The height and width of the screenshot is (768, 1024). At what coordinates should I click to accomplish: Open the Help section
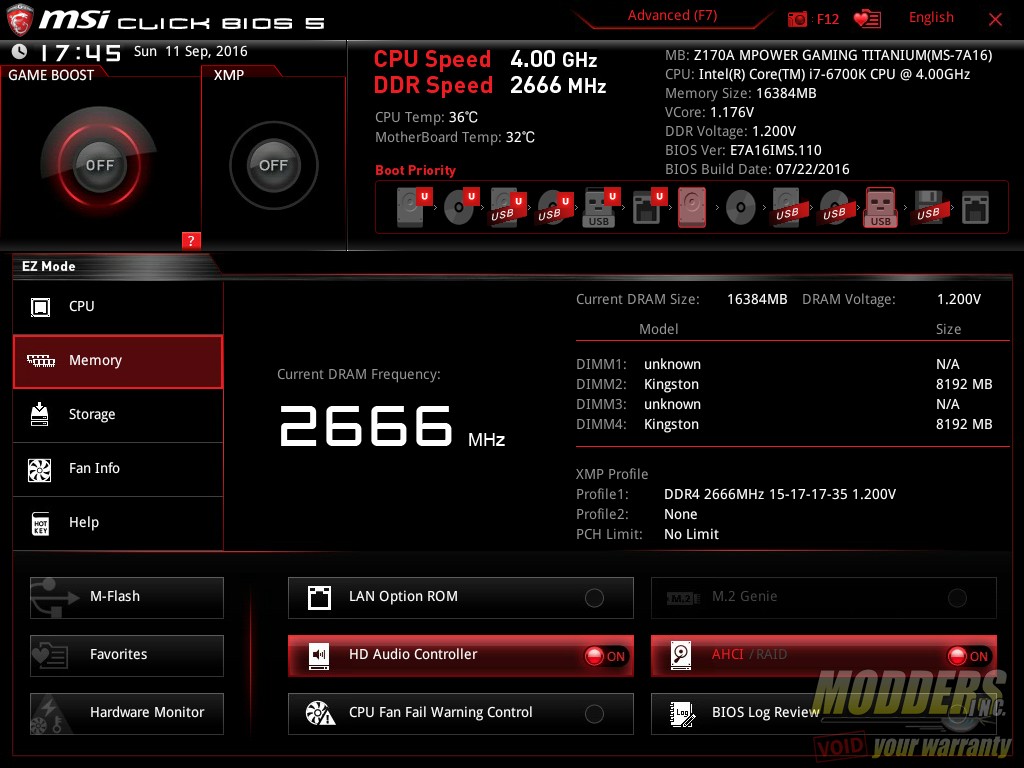point(118,522)
